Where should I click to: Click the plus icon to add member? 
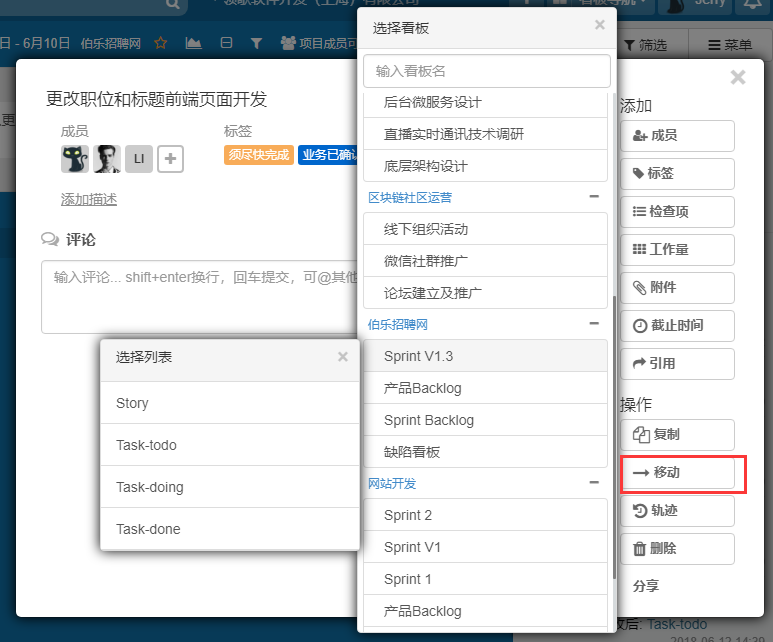170,159
